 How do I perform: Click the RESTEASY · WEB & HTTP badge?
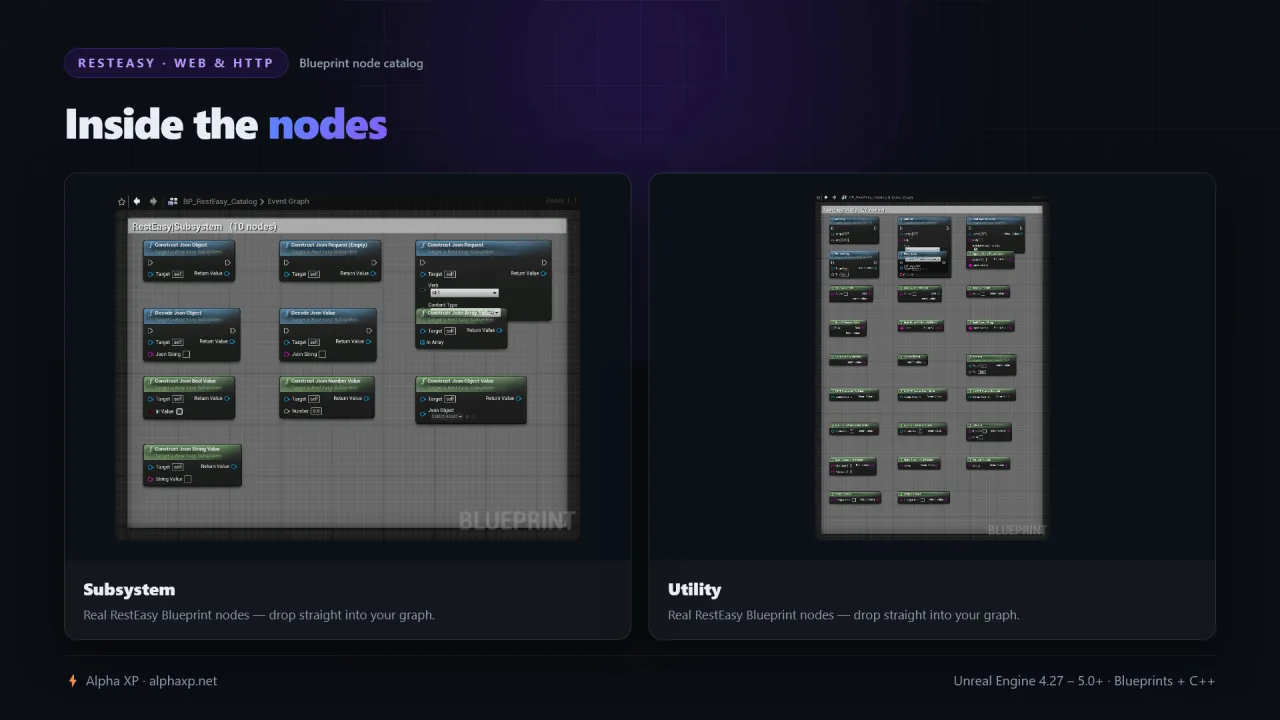[x=176, y=63]
